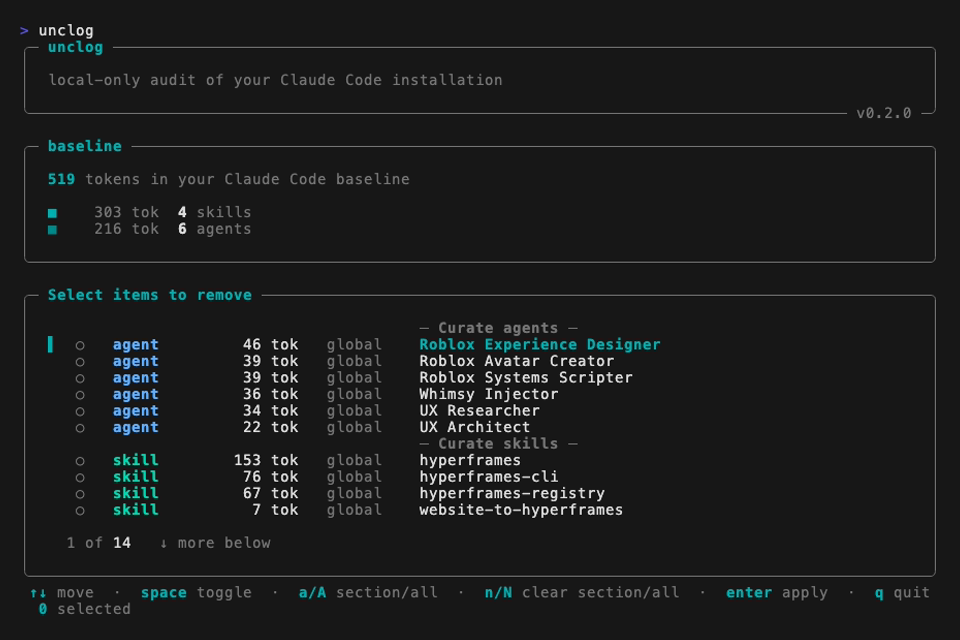Click the prompt chevron before the unclog command
This screenshot has width=960, height=640.
[22, 29]
